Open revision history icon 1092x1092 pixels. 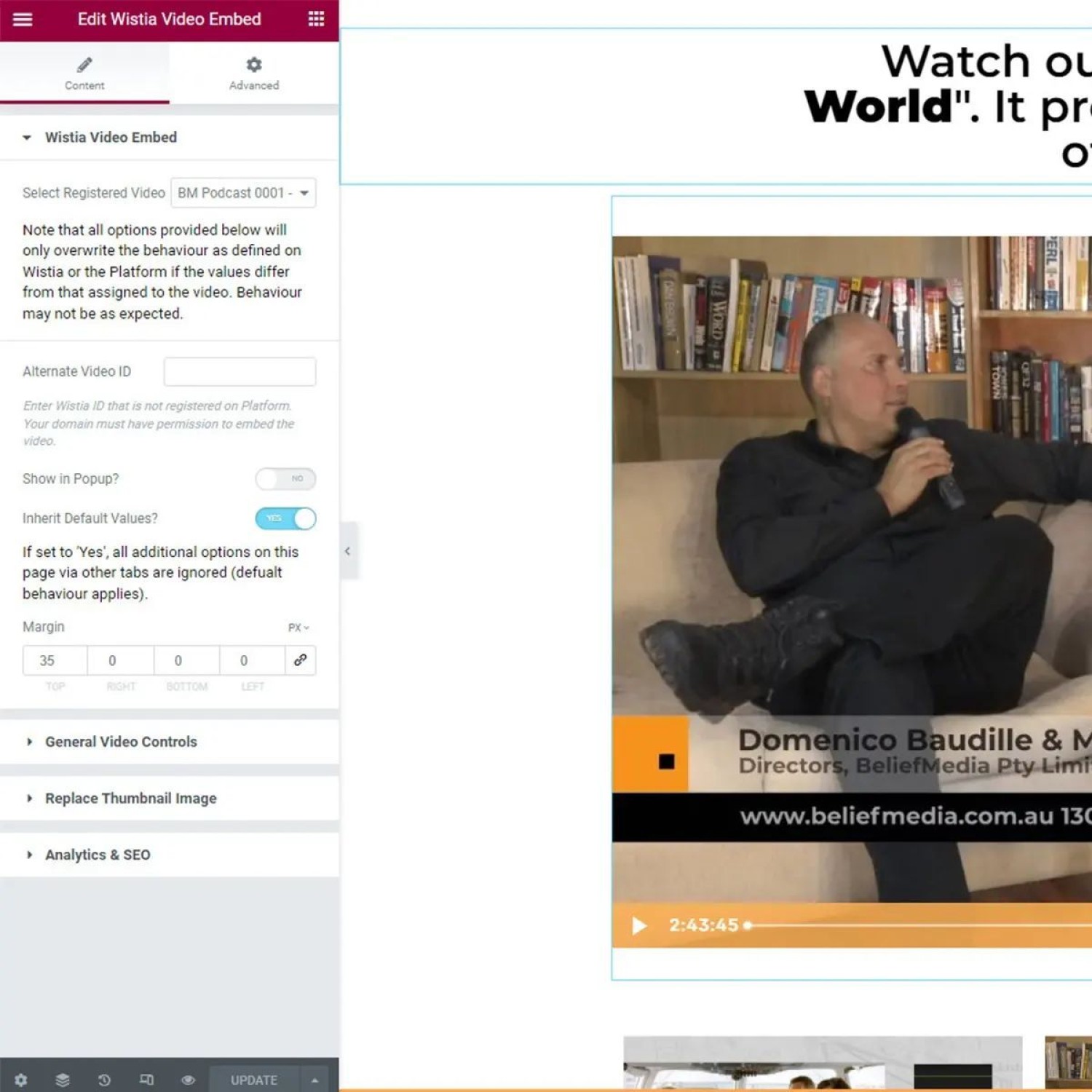pos(104,1080)
